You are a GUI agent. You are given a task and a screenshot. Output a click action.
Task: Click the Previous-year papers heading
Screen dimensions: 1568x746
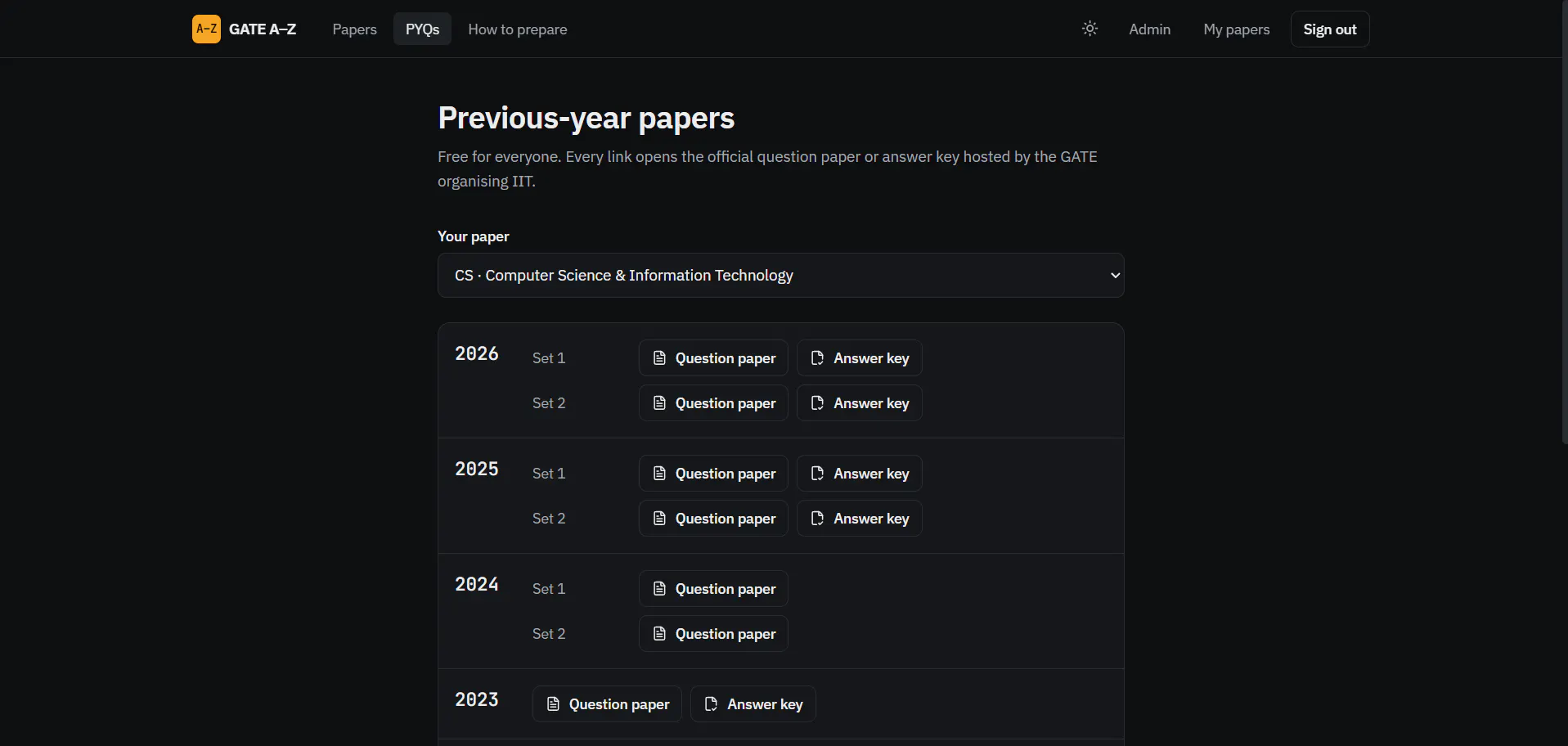[586, 119]
